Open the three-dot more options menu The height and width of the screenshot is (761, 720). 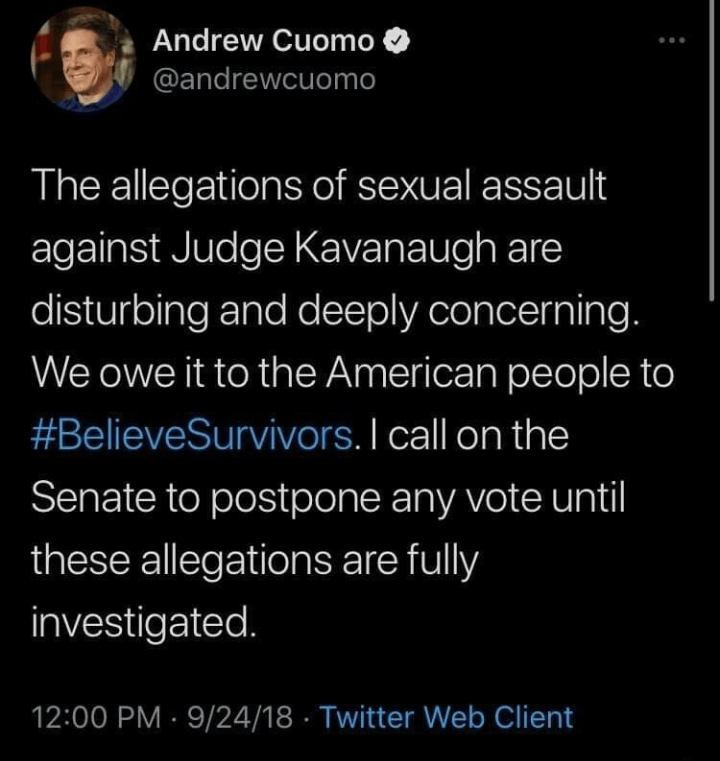pyautogui.click(x=672, y=42)
